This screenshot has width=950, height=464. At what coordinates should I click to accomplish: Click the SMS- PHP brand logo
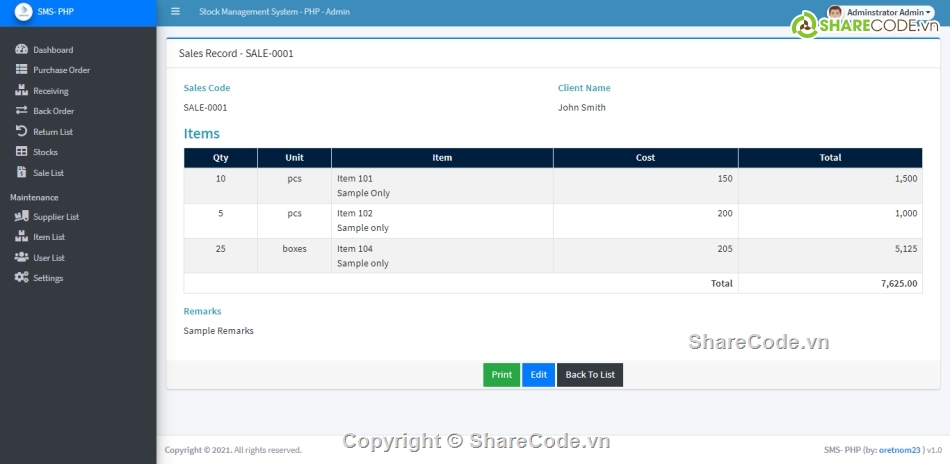[22, 12]
